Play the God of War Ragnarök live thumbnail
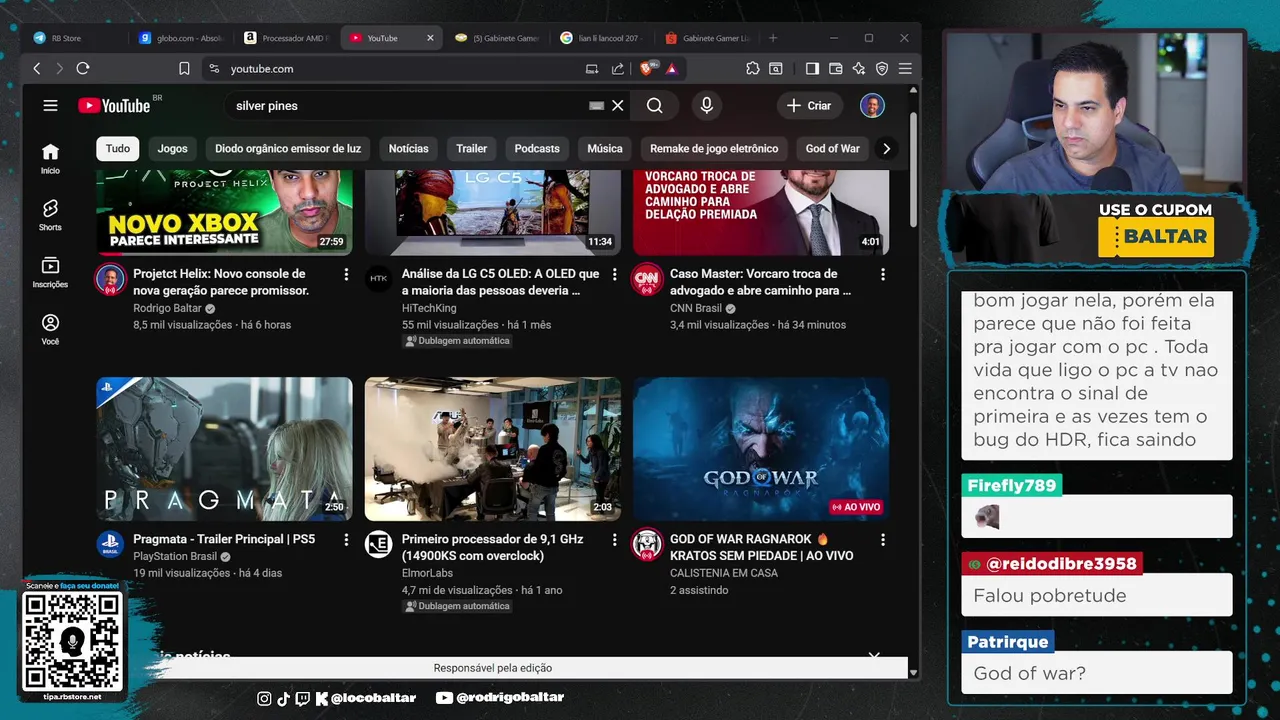 761,449
